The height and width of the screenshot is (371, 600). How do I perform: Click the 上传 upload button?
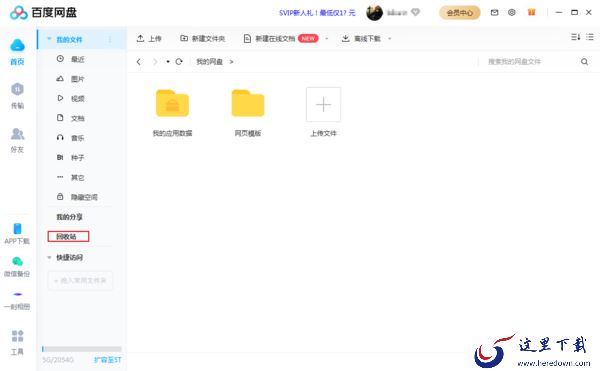pyautogui.click(x=149, y=39)
